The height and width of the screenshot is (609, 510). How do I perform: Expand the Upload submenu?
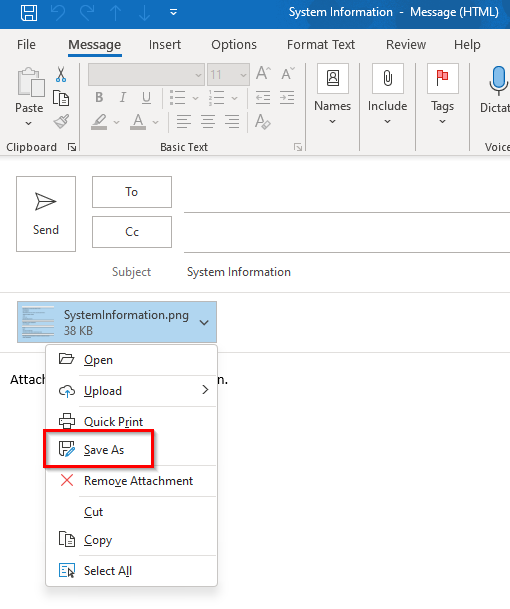click(131, 391)
